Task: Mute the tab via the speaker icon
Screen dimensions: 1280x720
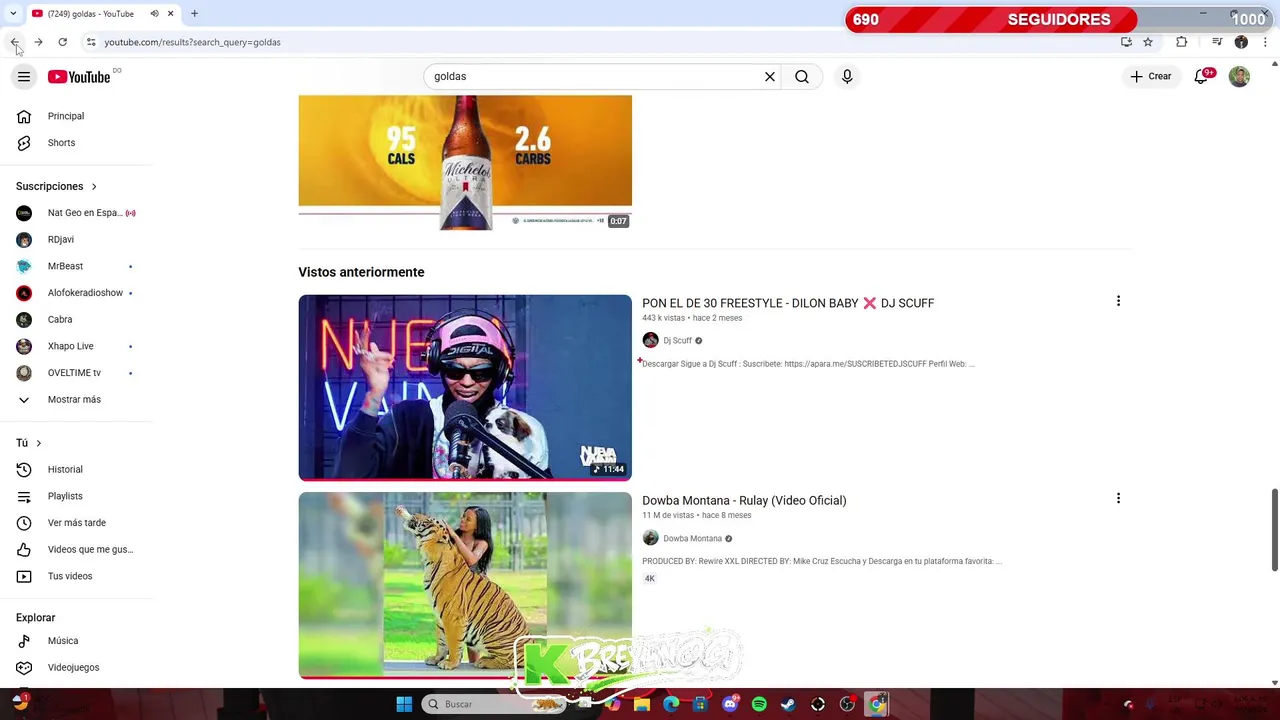Action: [154, 14]
